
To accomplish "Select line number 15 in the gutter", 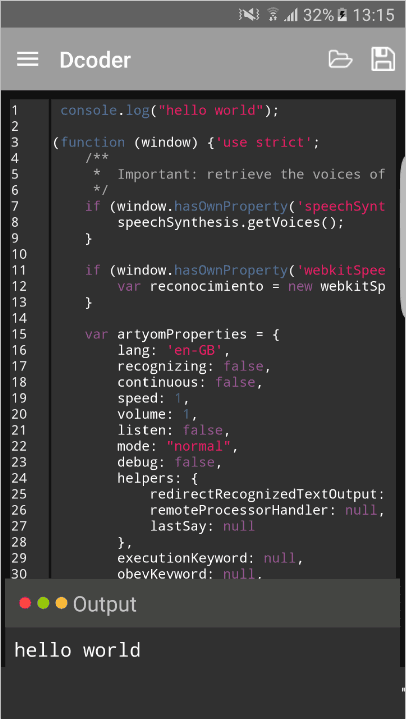I will (19, 334).
